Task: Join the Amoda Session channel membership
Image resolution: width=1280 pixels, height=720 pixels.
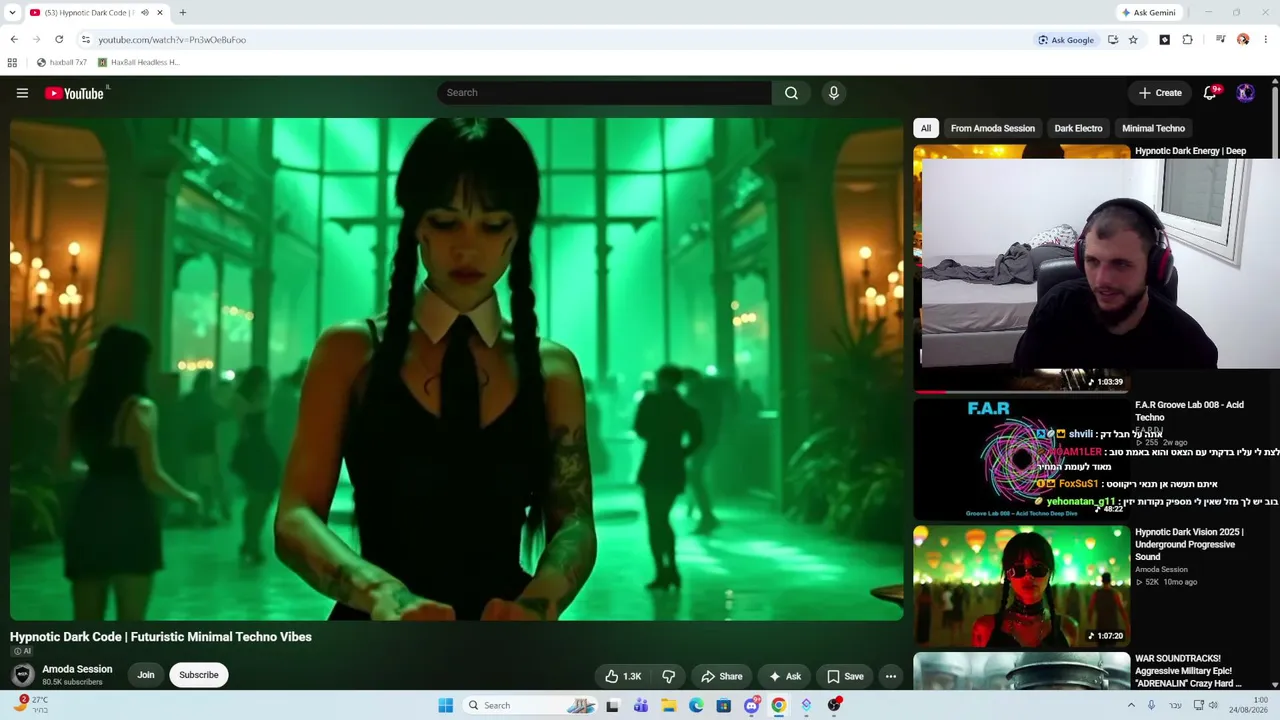Action: (146, 675)
